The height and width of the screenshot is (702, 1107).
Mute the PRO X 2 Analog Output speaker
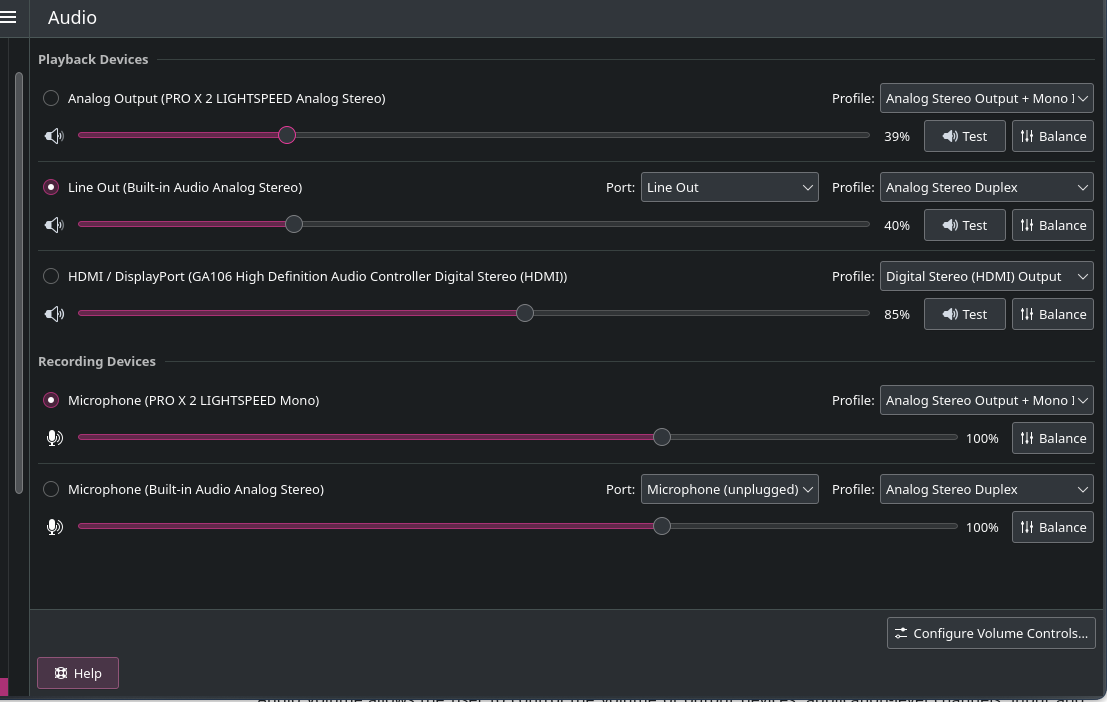(x=55, y=136)
